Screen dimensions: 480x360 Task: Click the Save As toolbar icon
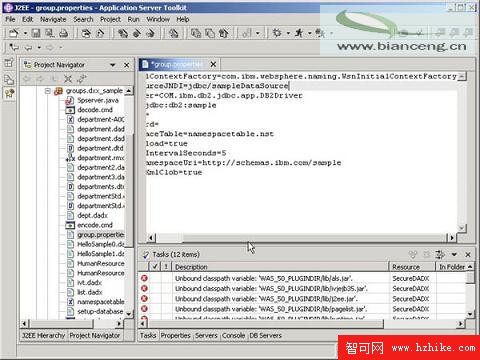coord(50,33)
